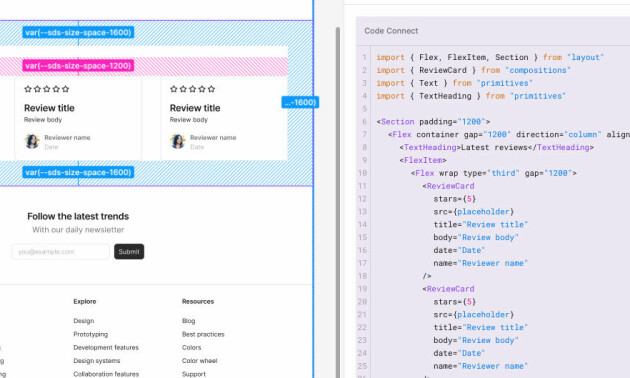Image resolution: width=630 pixels, height=378 pixels.
Task: Click the <FlexItem> code line 9
Action: pos(423,160)
